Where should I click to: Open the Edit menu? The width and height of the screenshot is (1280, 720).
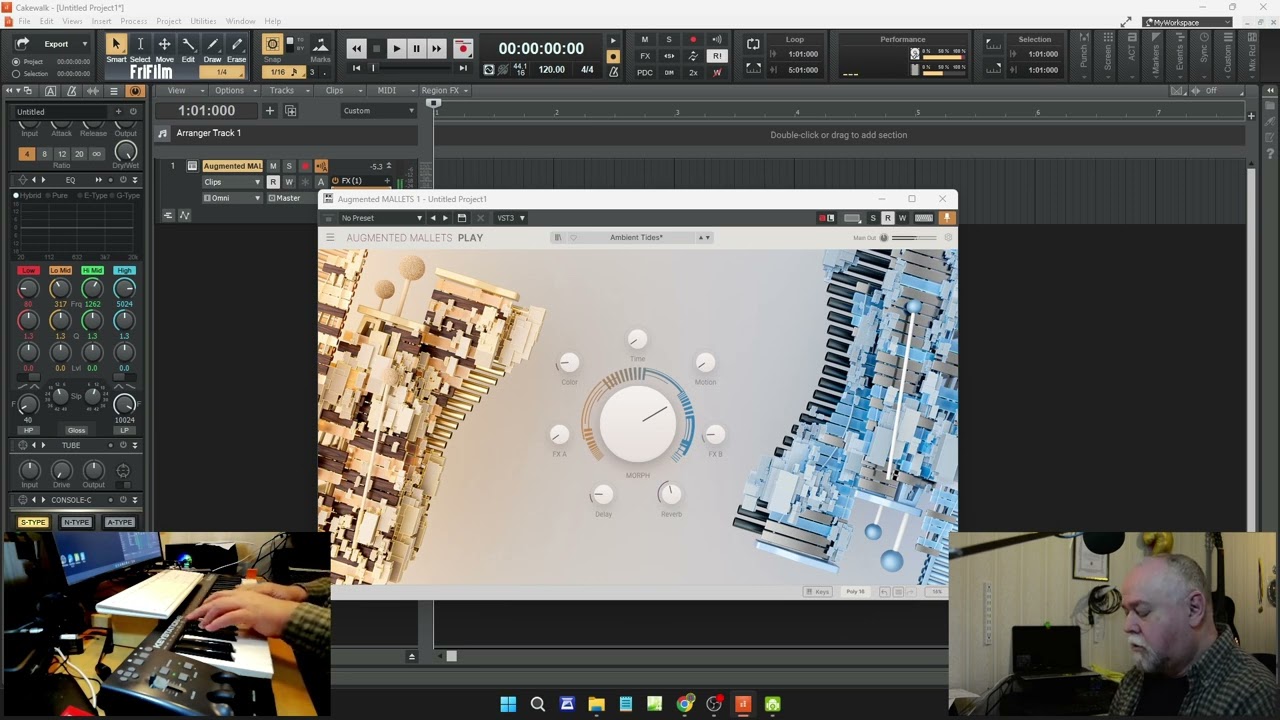tap(46, 21)
